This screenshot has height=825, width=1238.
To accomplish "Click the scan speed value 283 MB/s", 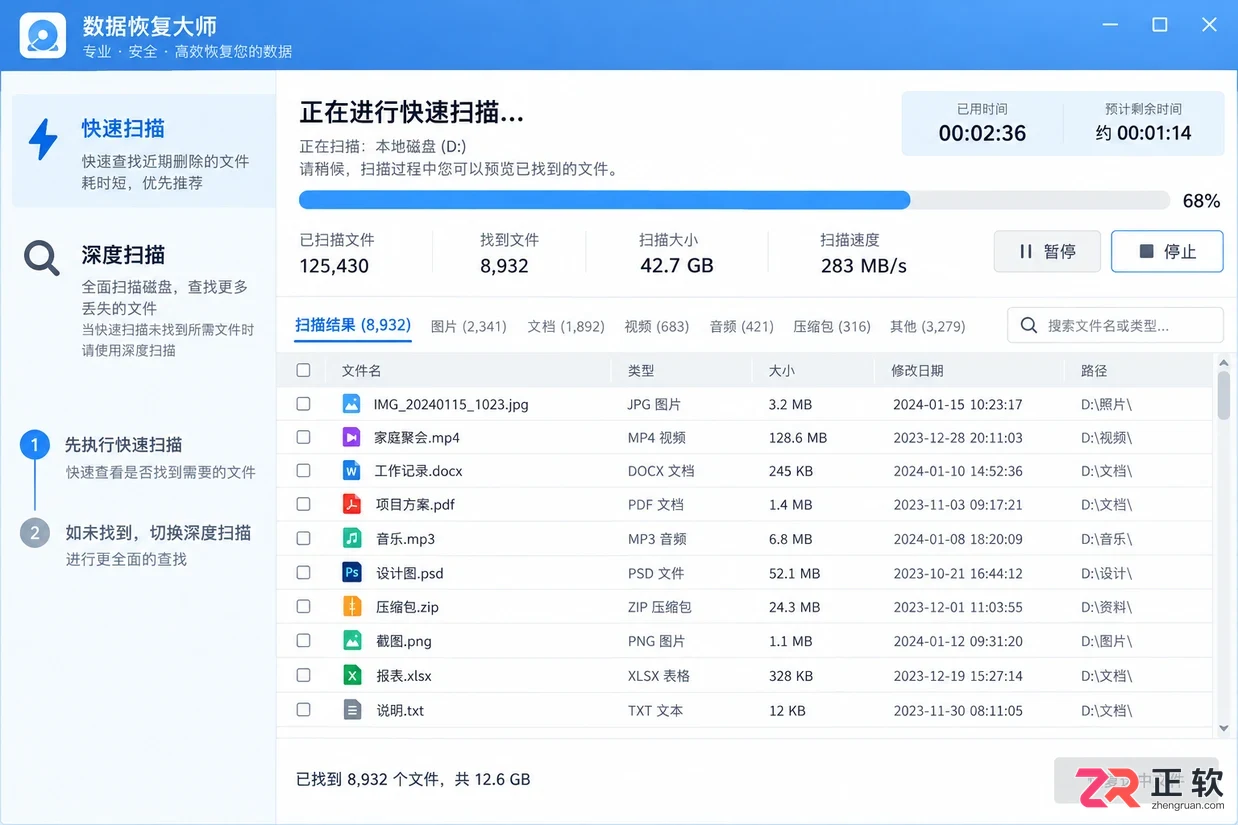I will pyautogui.click(x=864, y=266).
